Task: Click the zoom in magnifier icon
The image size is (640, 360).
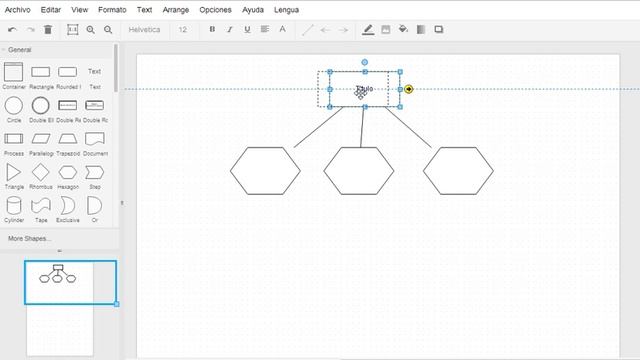Action: click(x=91, y=29)
